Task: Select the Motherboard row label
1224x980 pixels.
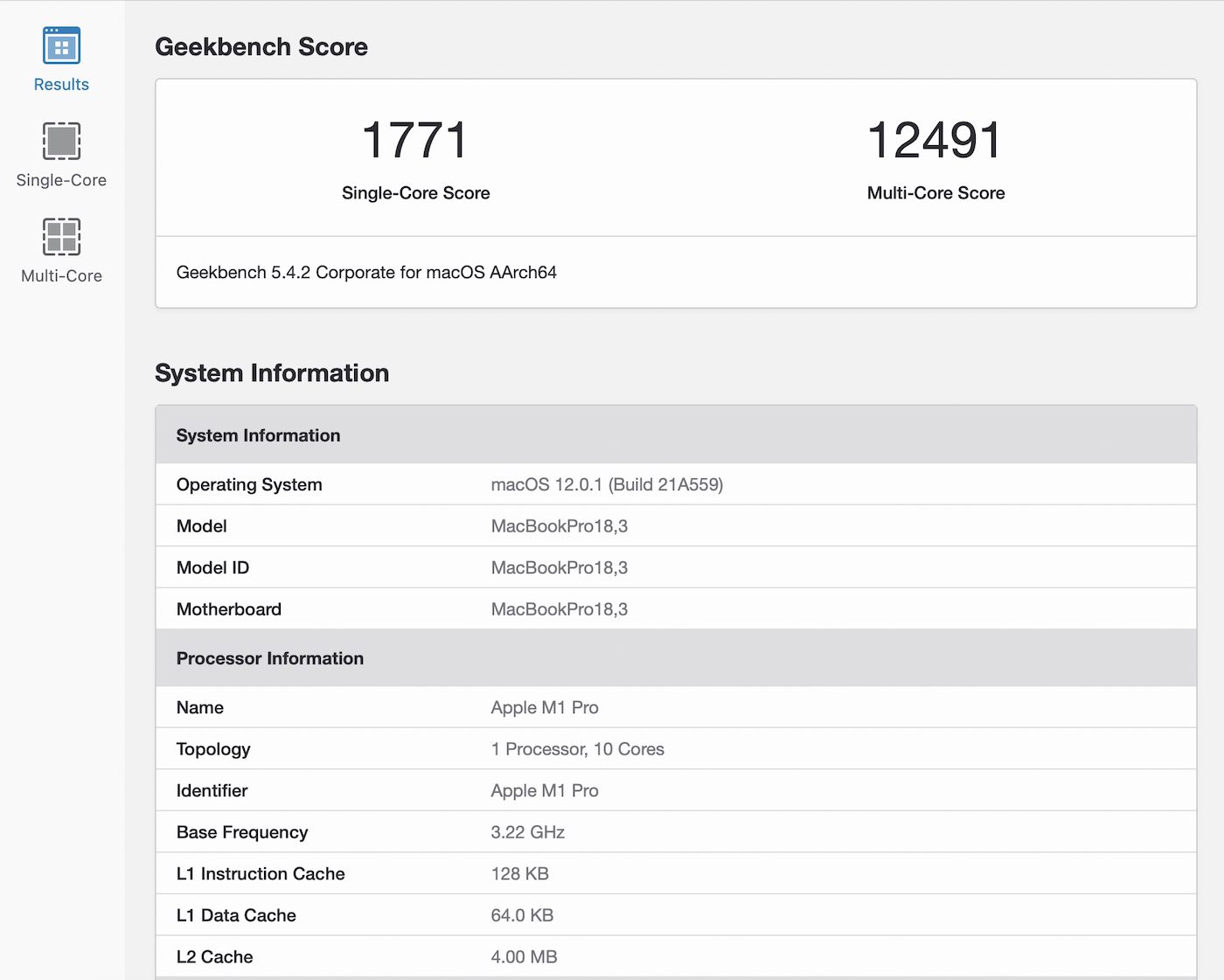Action: pos(229,609)
